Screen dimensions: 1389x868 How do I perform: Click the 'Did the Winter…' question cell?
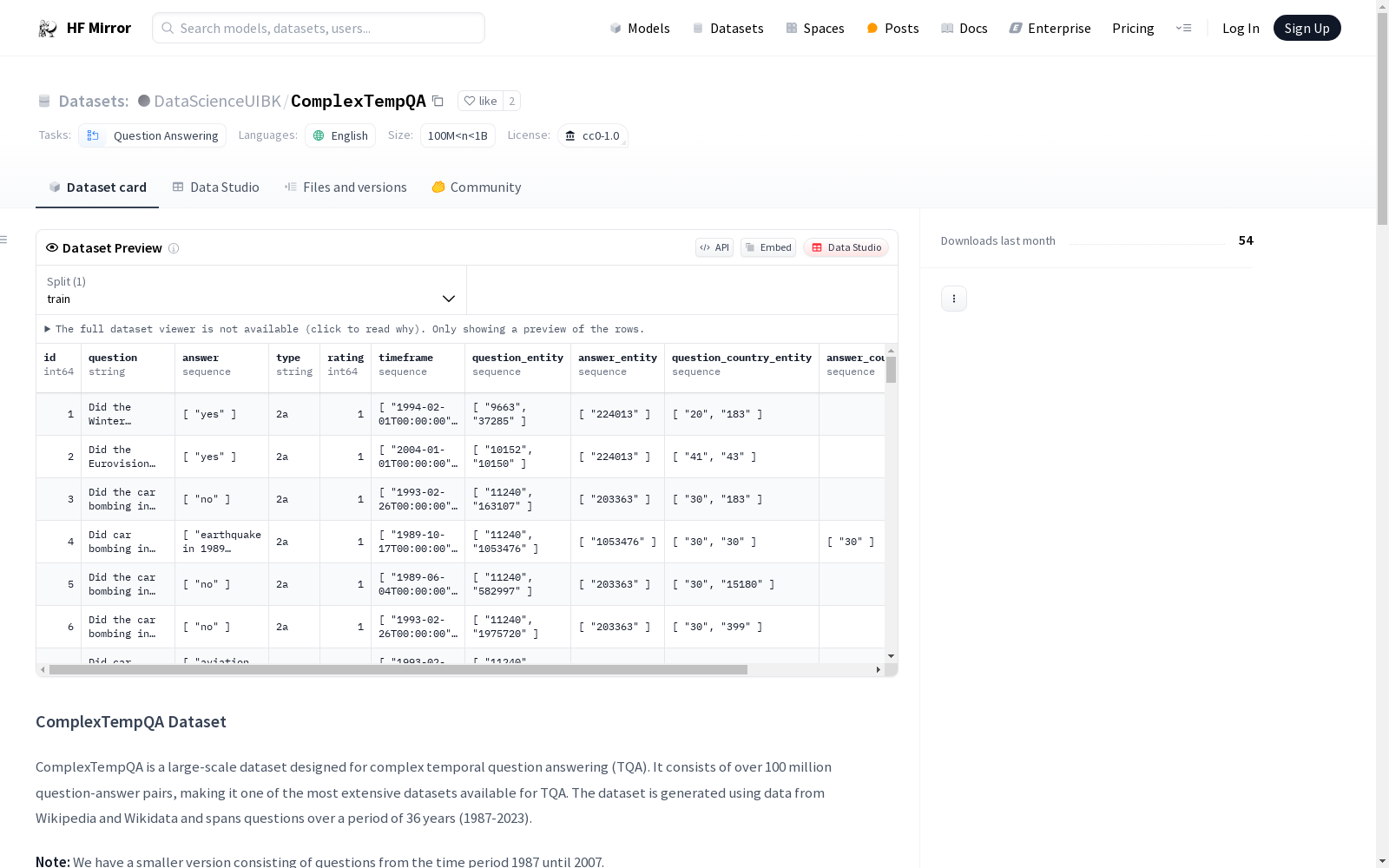tap(128, 414)
